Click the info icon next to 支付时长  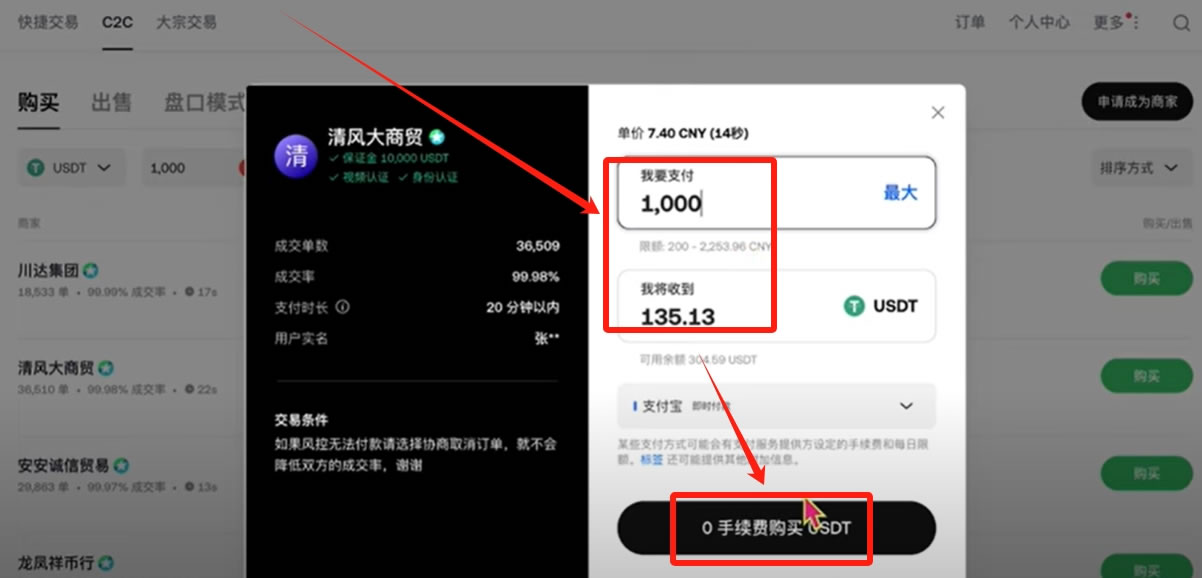point(344,307)
